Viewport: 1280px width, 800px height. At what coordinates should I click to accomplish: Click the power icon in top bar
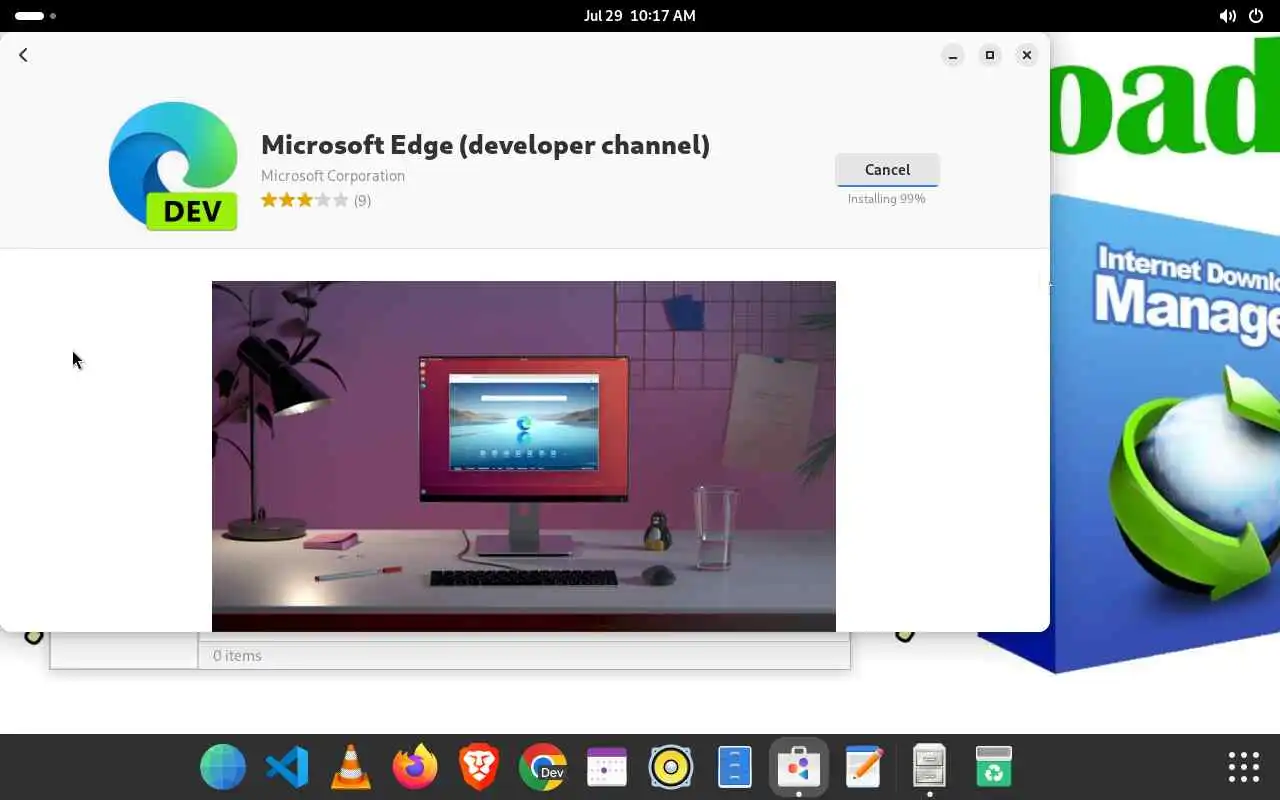[x=1257, y=16]
